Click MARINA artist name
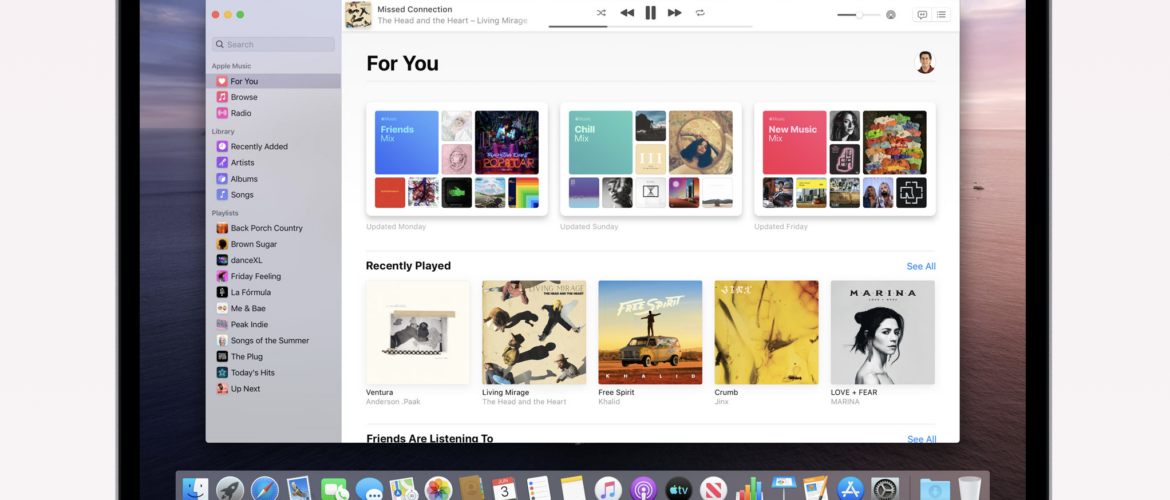1170x500 pixels. 845,402
